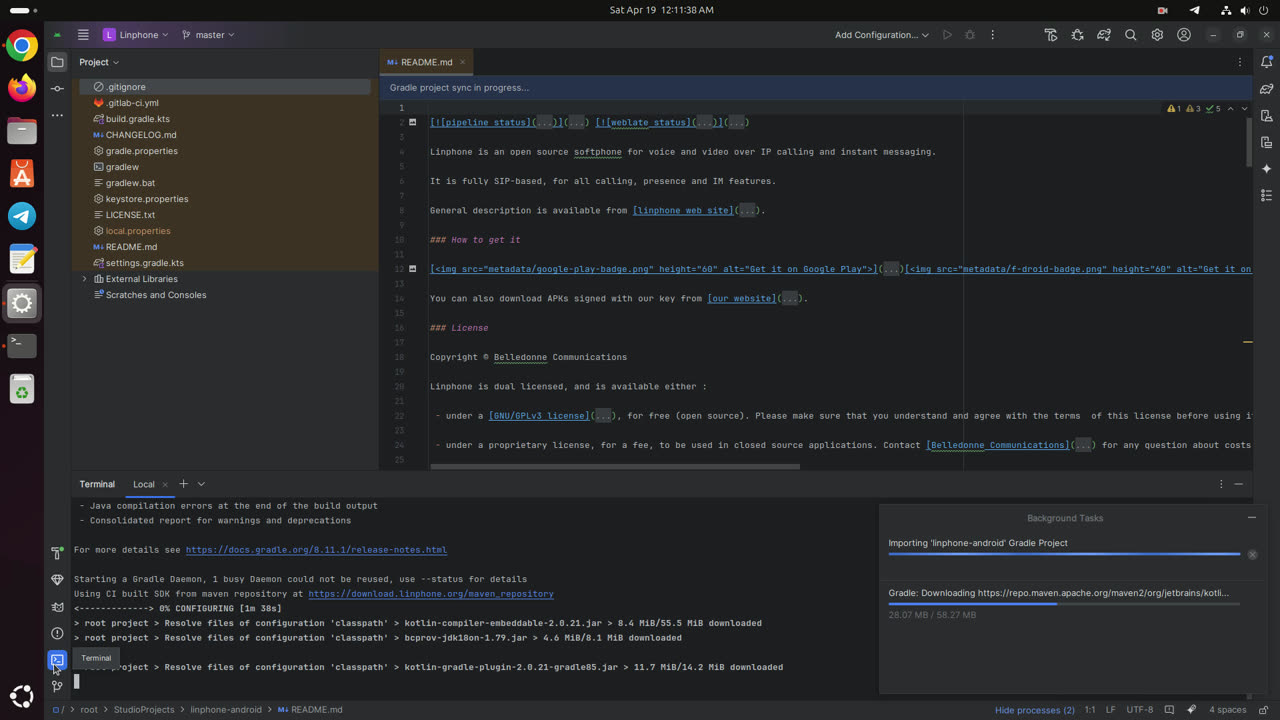Click 'Hide processes (2)' status link

[x=1035, y=710]
